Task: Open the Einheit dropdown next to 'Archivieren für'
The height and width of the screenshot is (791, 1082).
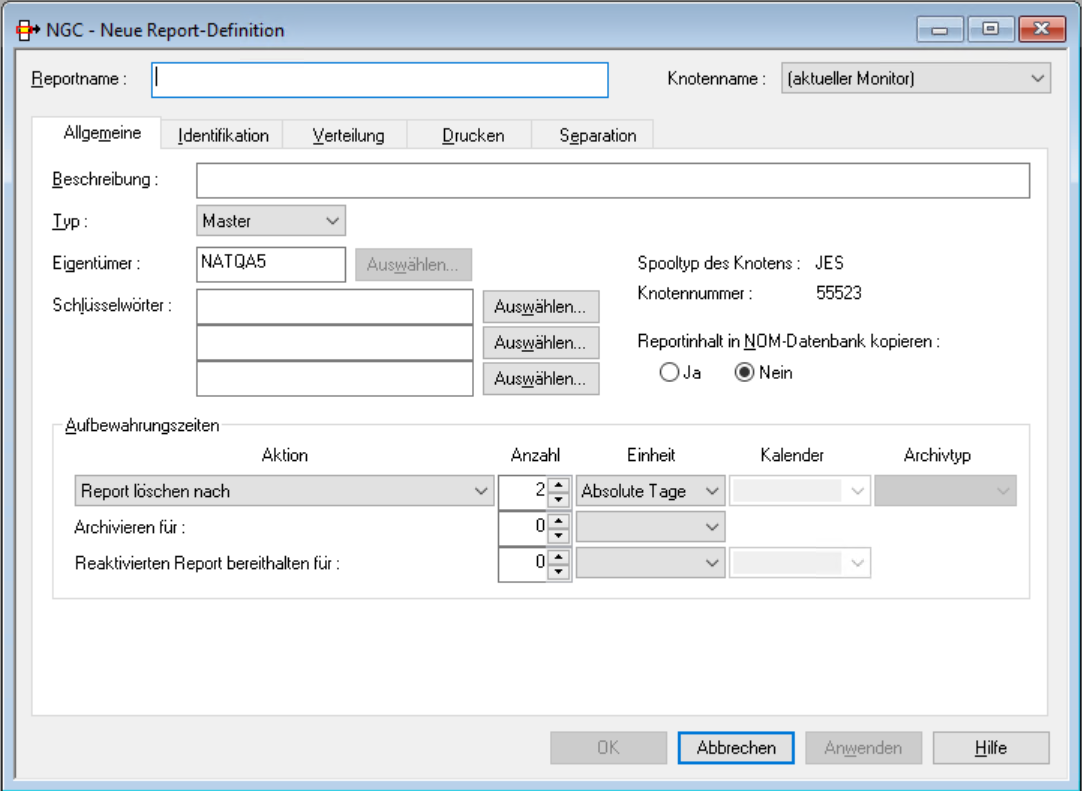Action: pos(710,527)
